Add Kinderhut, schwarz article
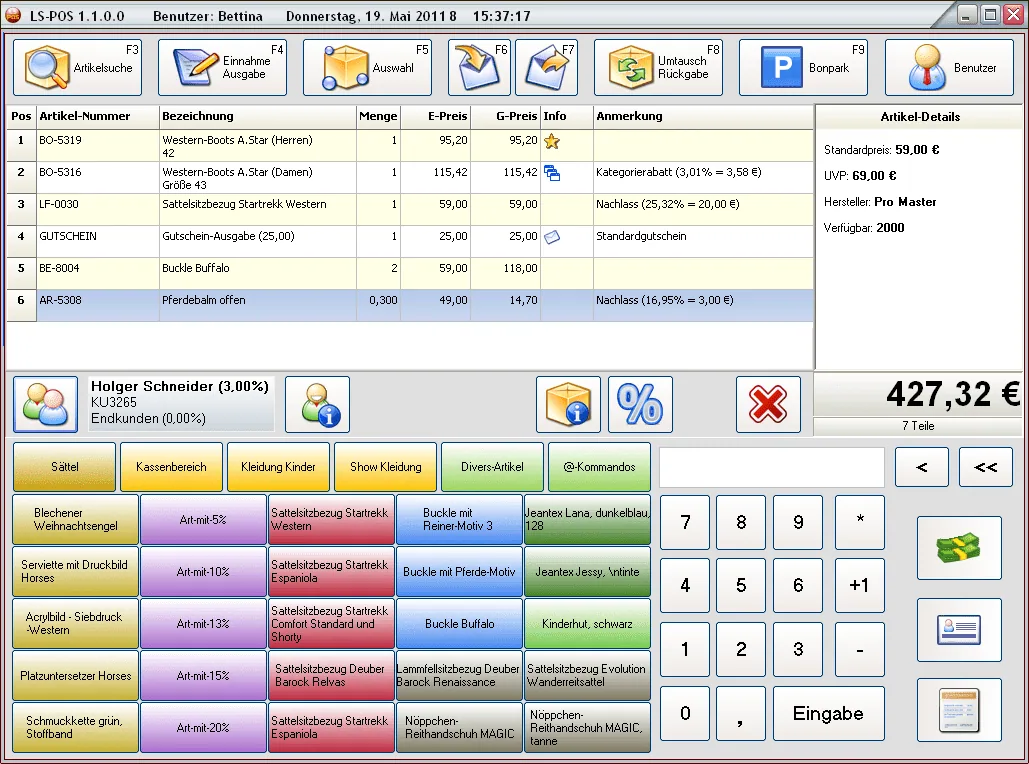Image resolution: width=1029 pixels, height=764 pixels. (x=587, y=624)
